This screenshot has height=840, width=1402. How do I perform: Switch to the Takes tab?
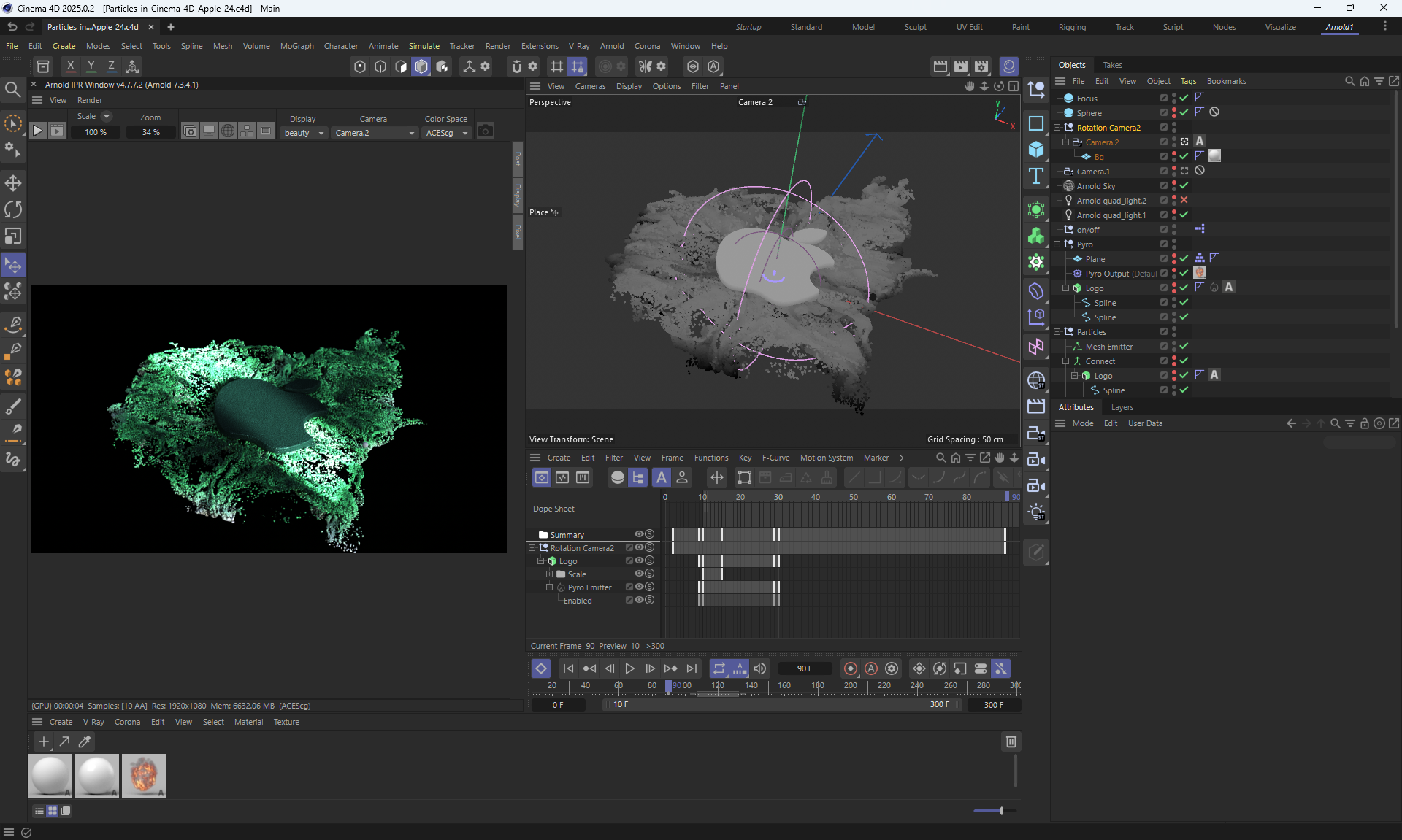[1112, 65]
